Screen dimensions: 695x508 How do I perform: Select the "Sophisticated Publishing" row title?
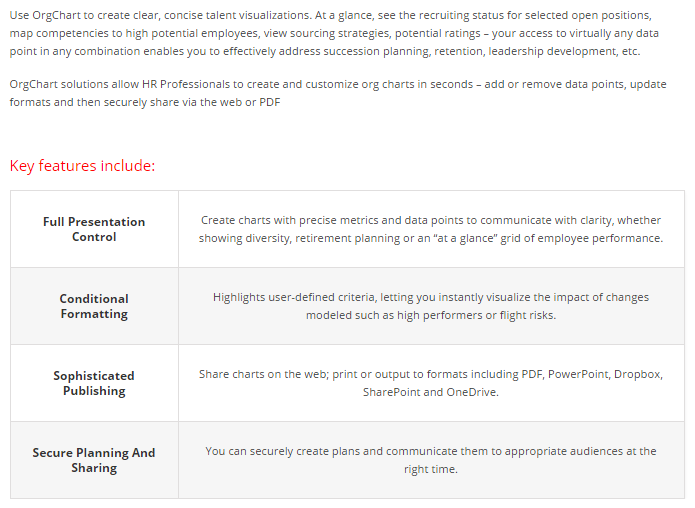pos(94,383)
